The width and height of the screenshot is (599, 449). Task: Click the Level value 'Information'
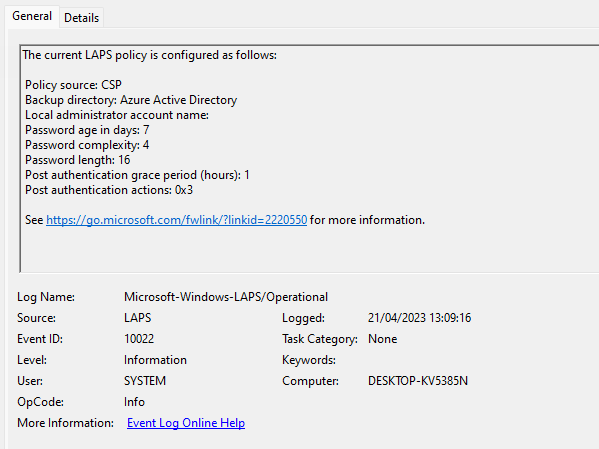click(x=155, y=360)
